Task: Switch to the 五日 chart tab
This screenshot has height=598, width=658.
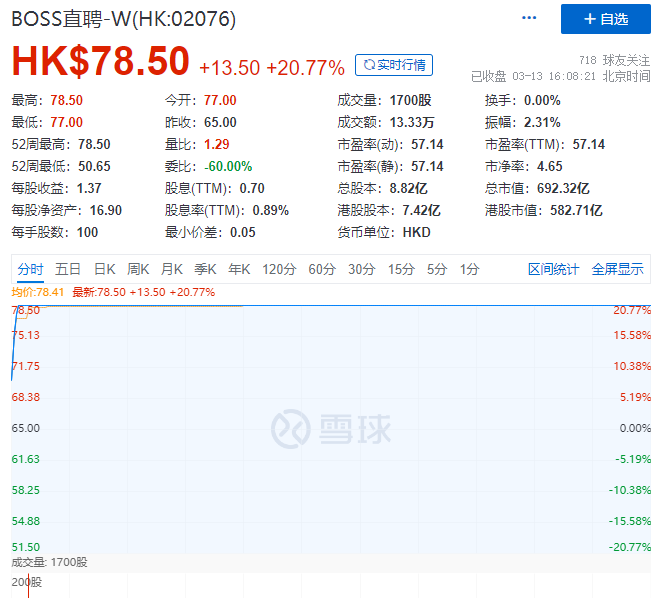Action: point(68,269)
